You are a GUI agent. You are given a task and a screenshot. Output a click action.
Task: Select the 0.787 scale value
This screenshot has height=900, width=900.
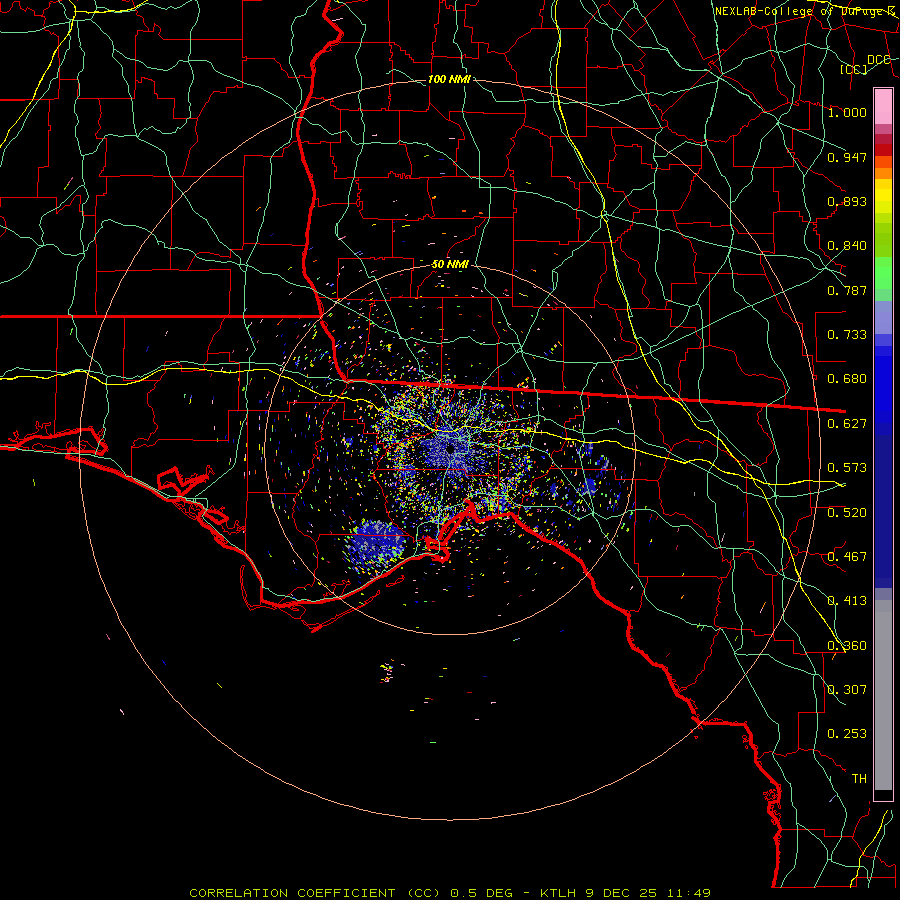point(847,290)
